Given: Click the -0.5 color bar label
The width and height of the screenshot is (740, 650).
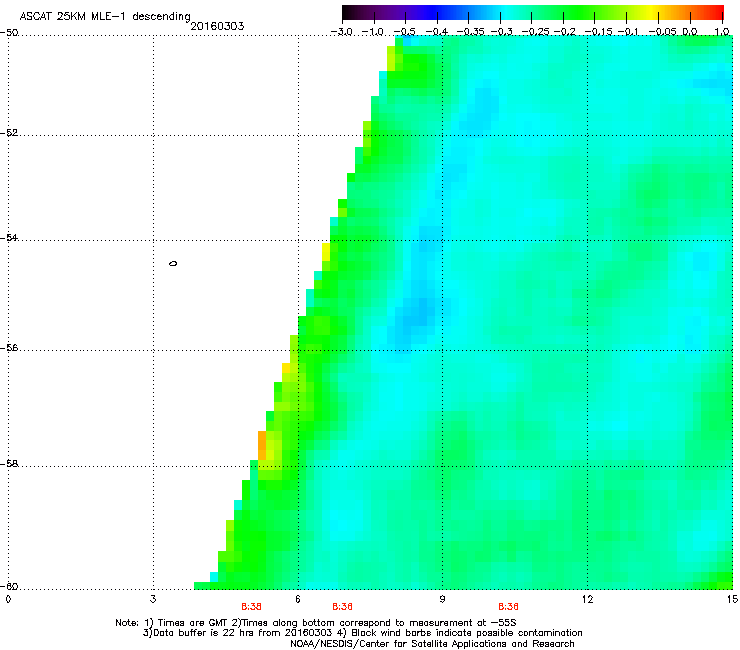Looking at the screenshot, I should 405,32.
